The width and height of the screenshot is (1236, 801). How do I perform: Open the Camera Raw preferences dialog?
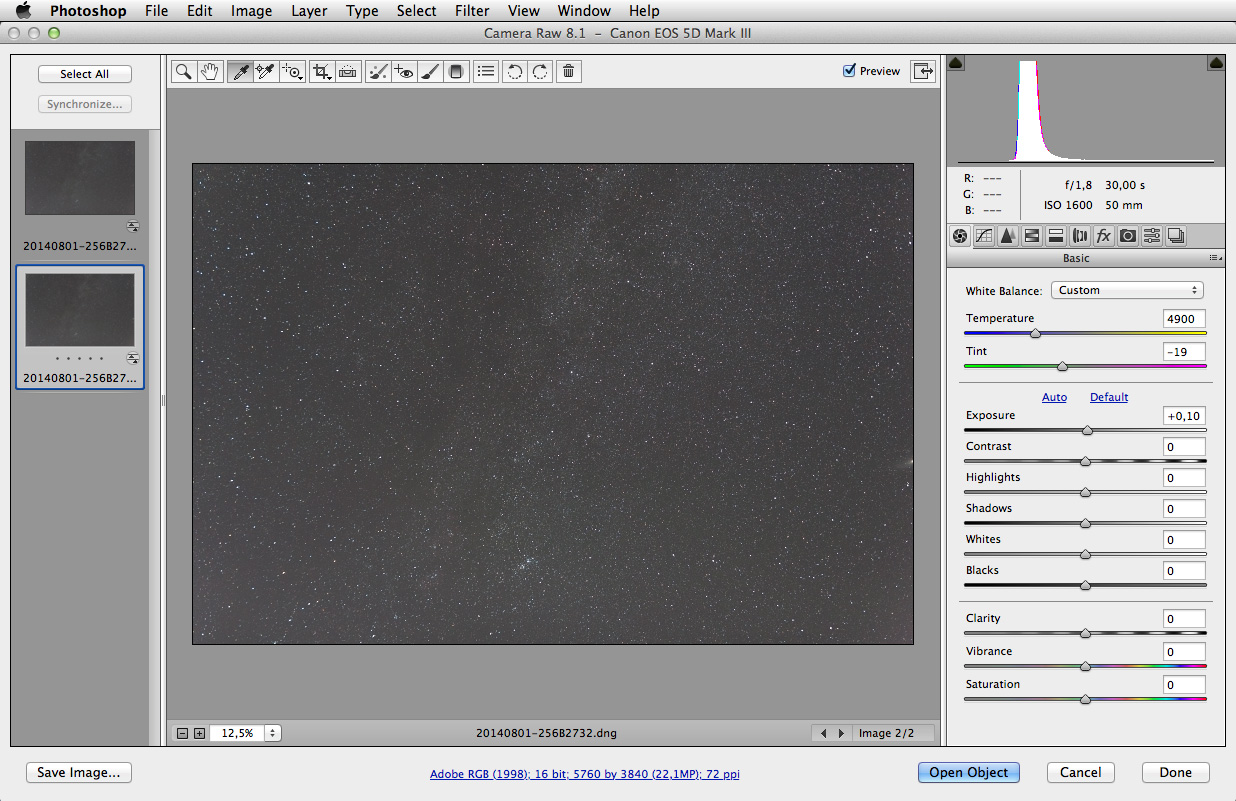coord(486,71)
